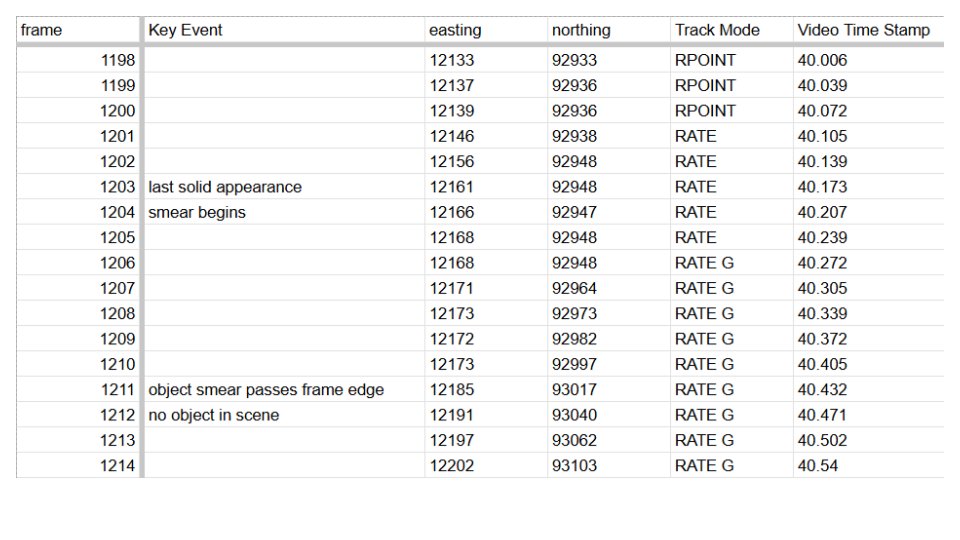Select the 'Video Time Stamp' column header

point(869,30)
